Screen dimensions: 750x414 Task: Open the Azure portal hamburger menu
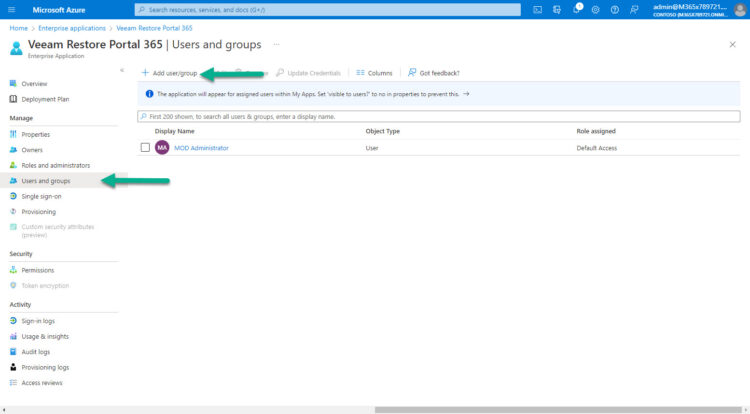point(11,10)
